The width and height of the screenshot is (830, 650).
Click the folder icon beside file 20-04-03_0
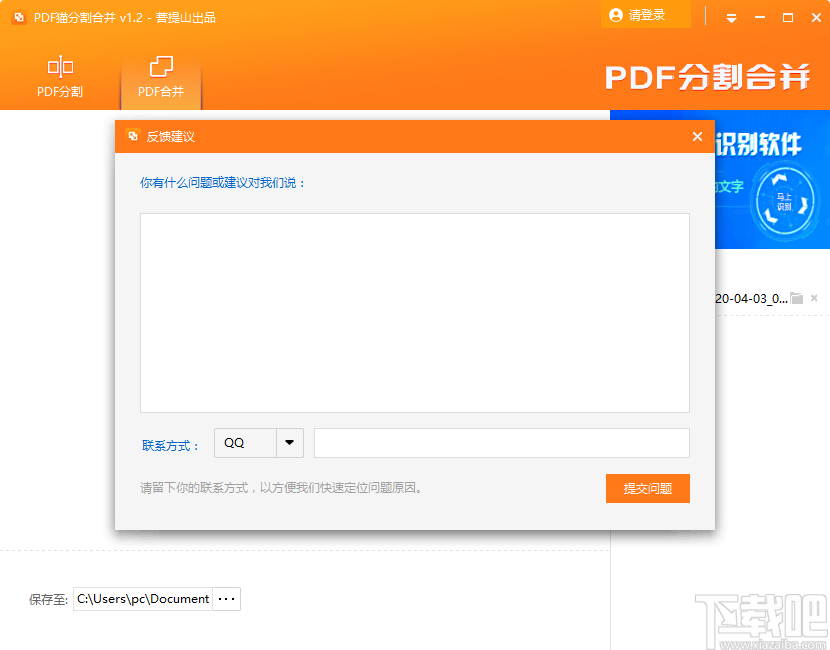pos(797,297)
